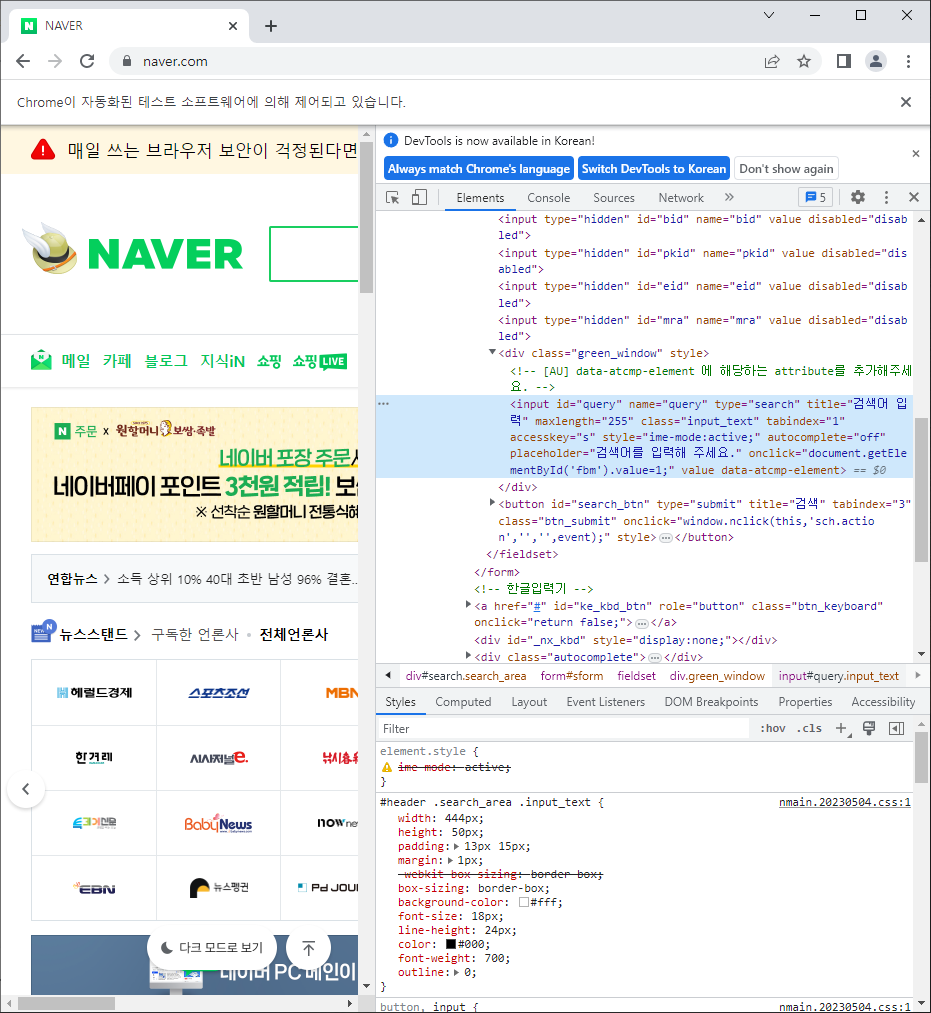This screenshot has width=931, height=1013.
Task: Open the 5 issues counter badge
Action: (815, 197)
